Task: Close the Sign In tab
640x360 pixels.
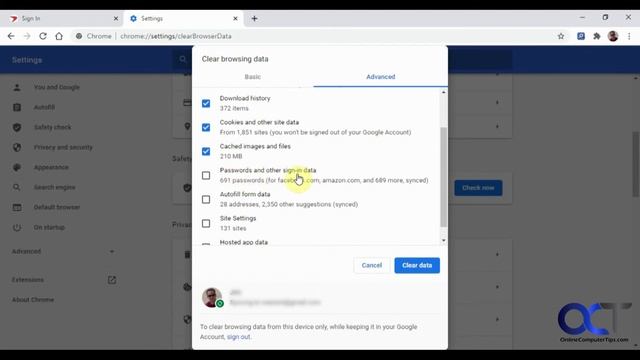Action: tap(116, 18)
